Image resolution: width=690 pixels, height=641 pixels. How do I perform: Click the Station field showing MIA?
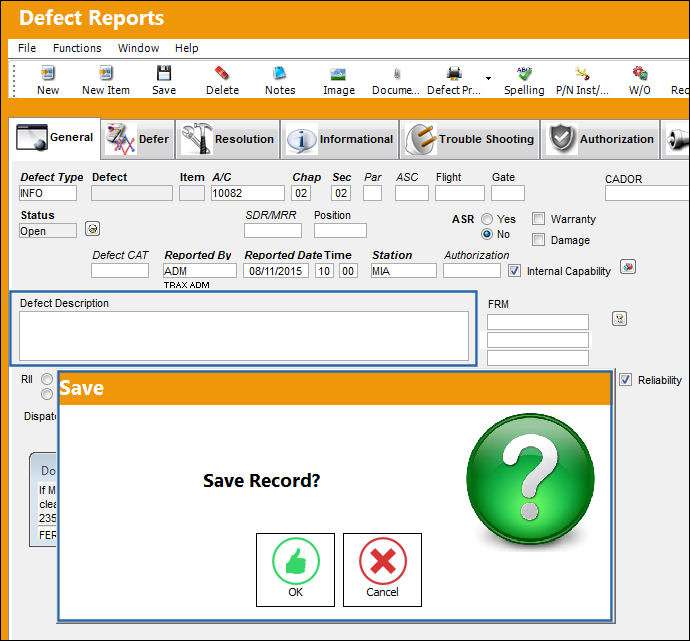coord(404,271)
